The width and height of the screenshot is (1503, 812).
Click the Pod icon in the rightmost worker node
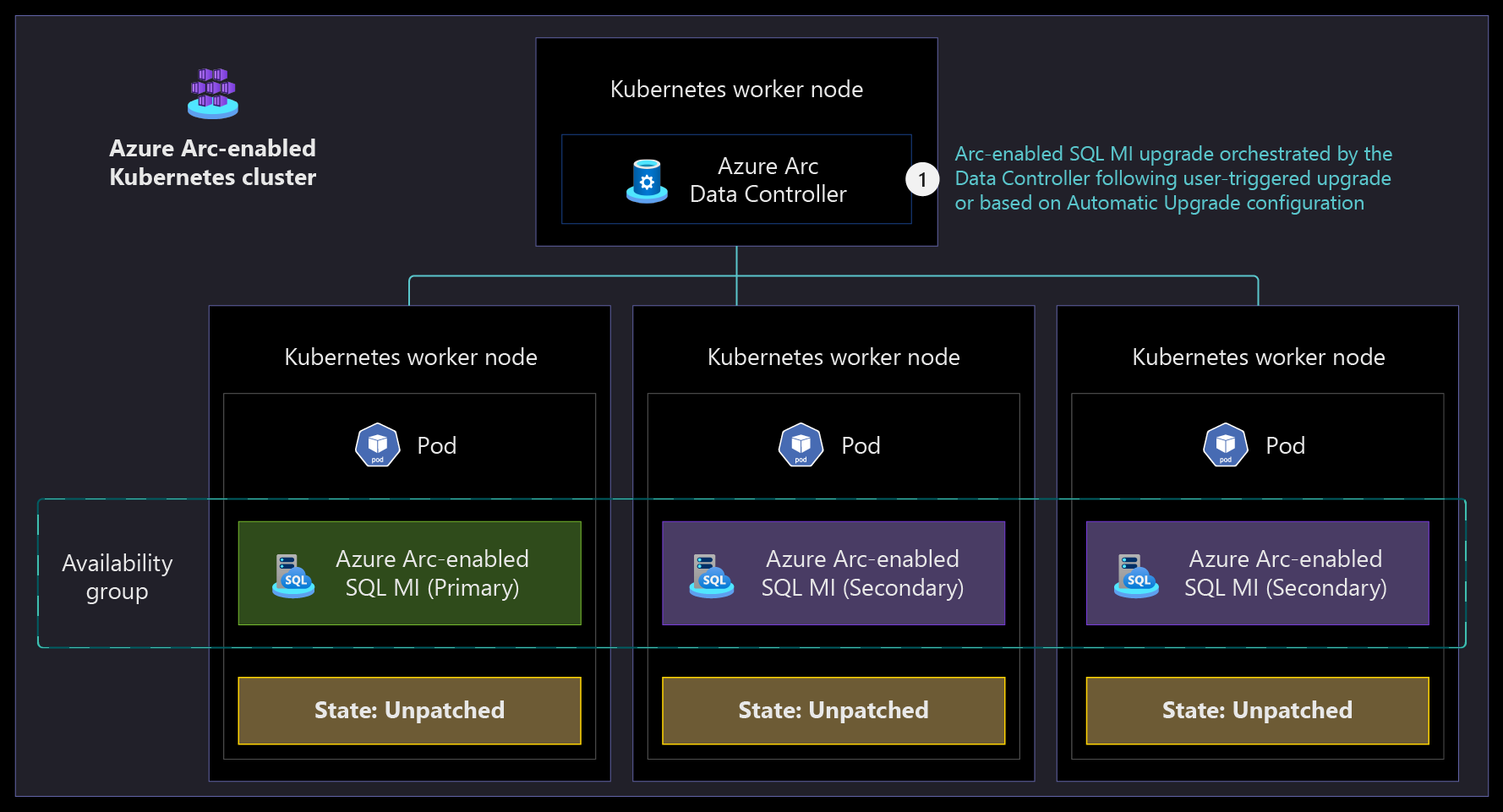(x=1225, y=444)
